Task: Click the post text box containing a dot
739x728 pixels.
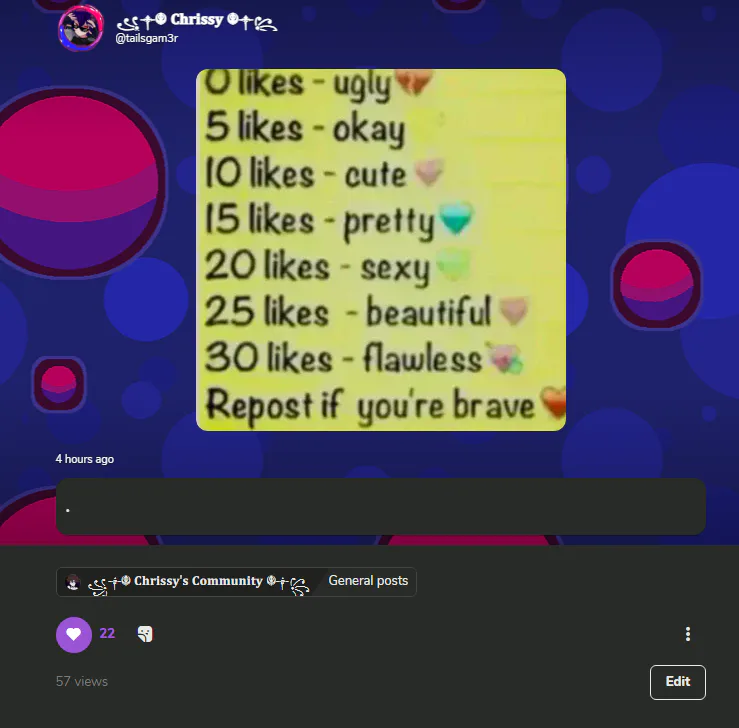Action: [381, 507]
